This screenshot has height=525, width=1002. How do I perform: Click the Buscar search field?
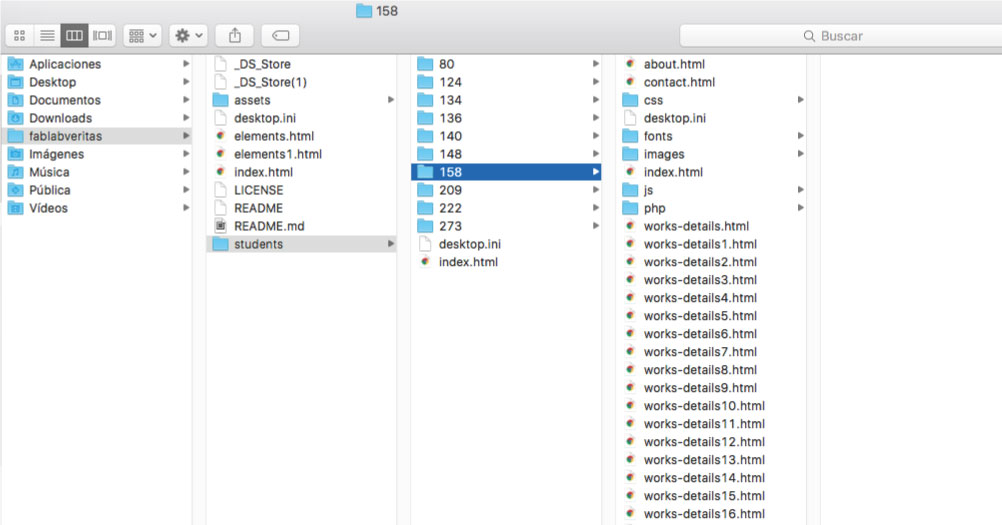pyautogui.click(x=841, y=36)
